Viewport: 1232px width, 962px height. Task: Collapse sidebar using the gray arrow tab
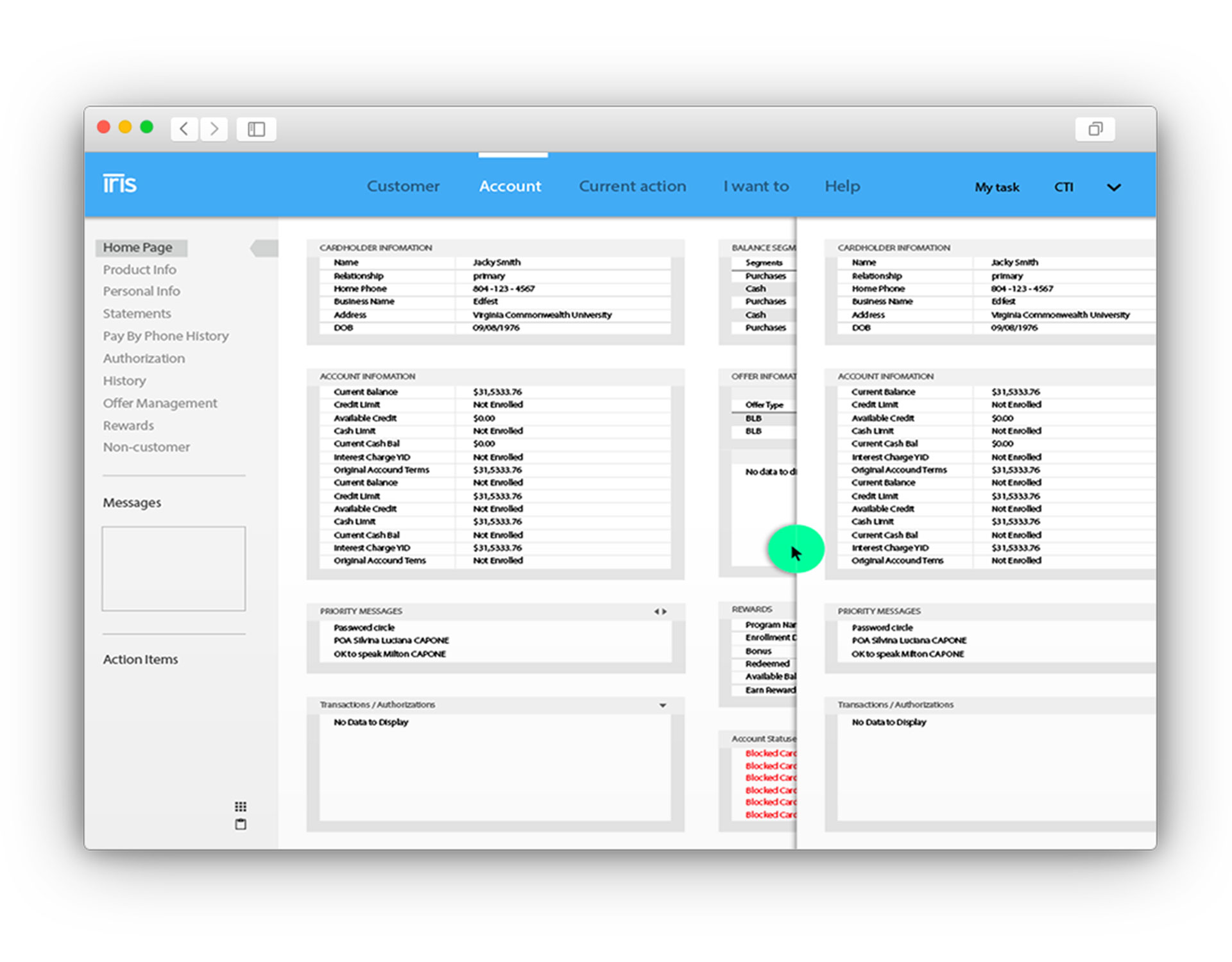264,248
